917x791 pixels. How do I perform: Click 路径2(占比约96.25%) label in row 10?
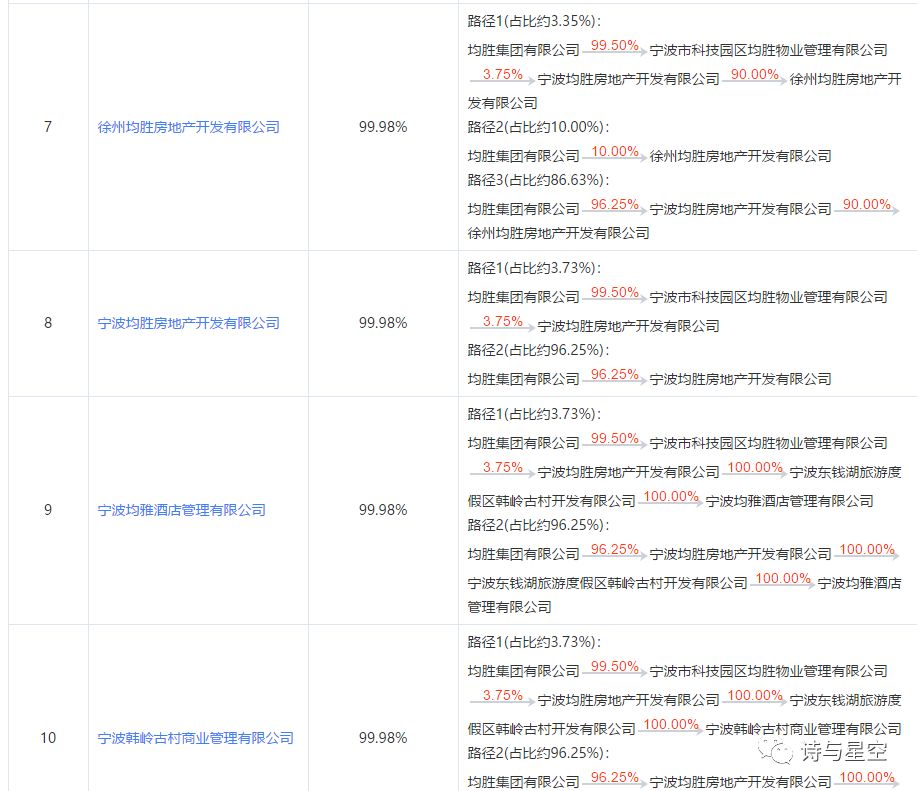pyautogui.click(x=538, y=753)
